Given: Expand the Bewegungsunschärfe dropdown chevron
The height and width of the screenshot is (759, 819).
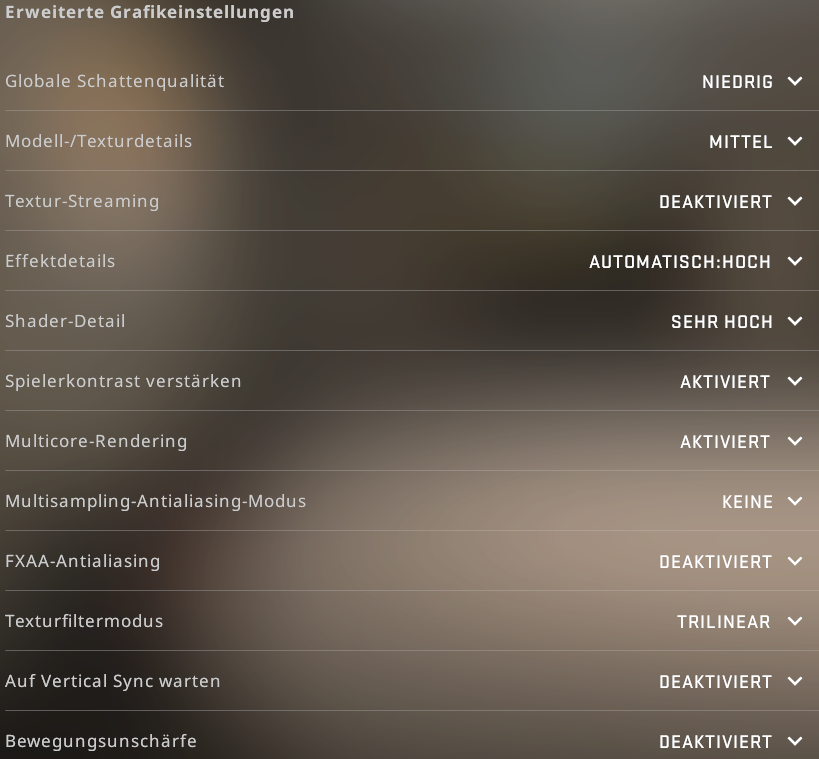Looking at the screenshot, I should click(x=795, y=741).
